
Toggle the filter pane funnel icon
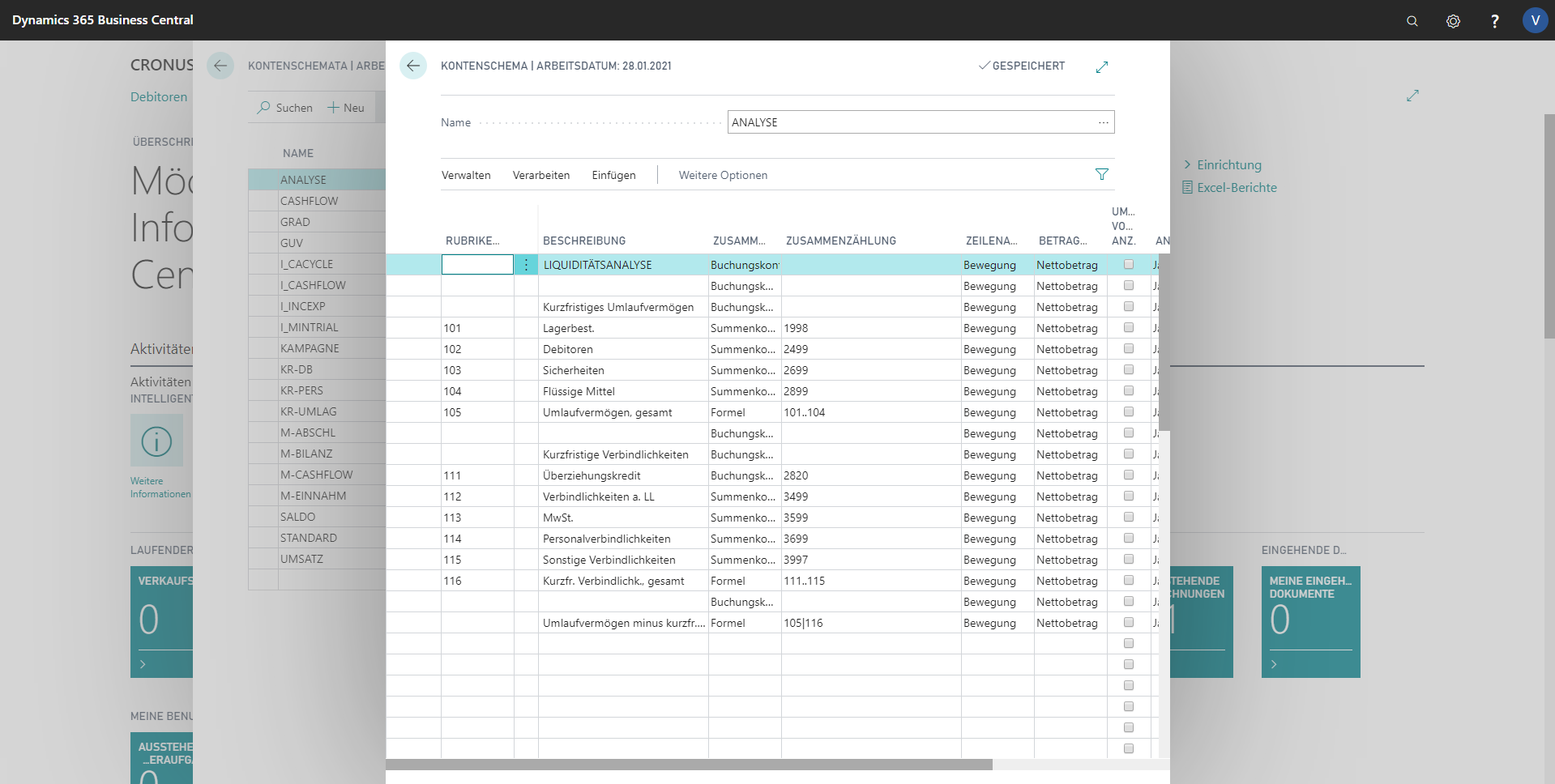(x=1102, y=174)
